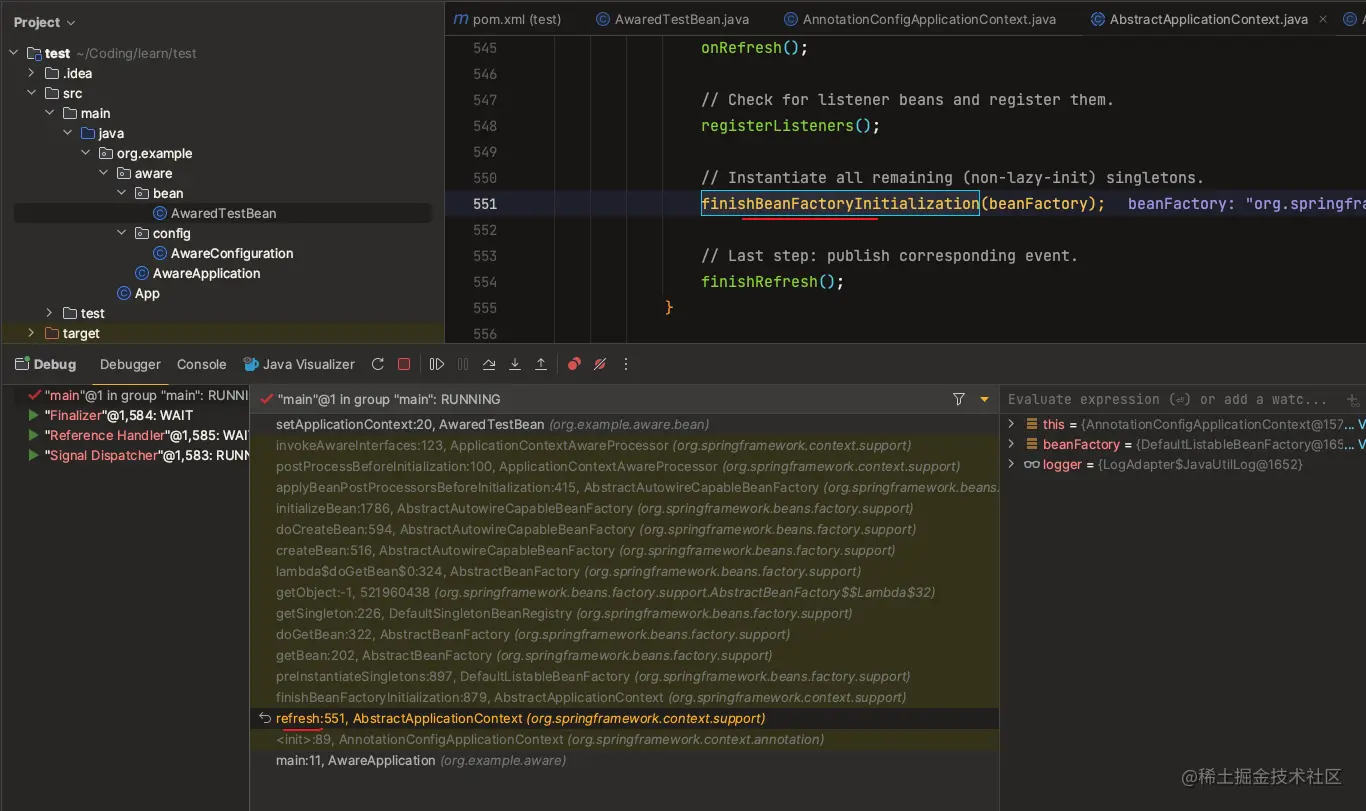Screen dimensions: 1366x811
Task: Select frame initializeBean:1786
Action: (624, 509)
